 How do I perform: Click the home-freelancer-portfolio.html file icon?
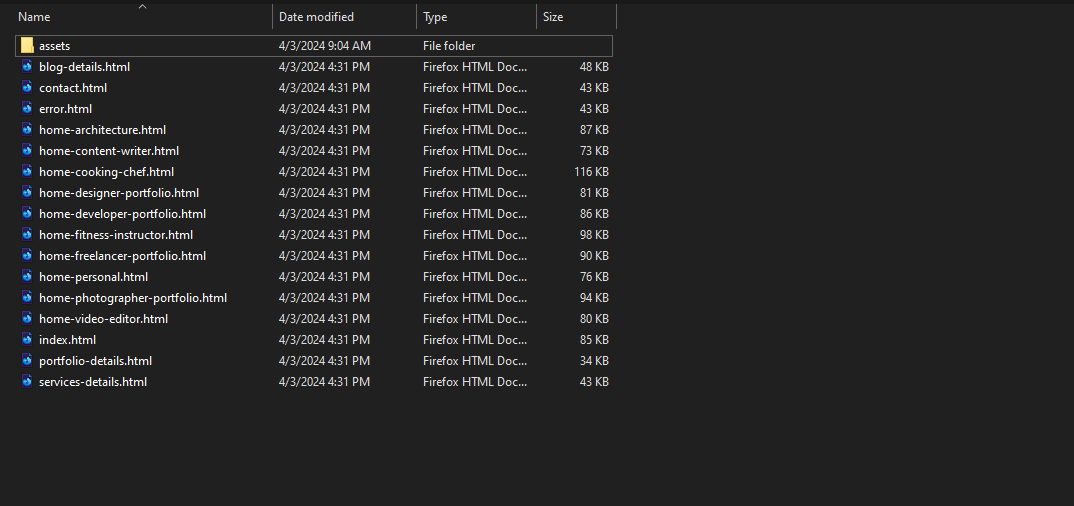tap(27, 256)
